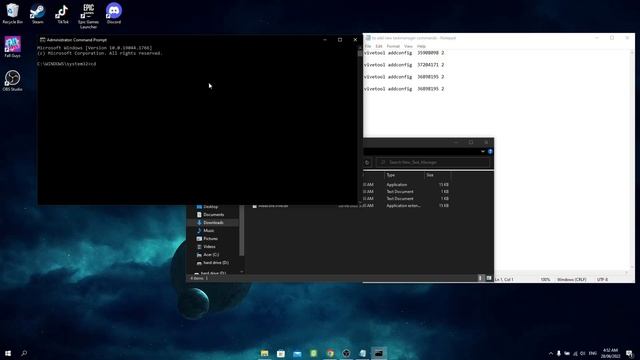This screenshot has height=360, width=640.
Task: Open the Mail app from taskbar
Action: pyautogui.click(x=297, y=353)
